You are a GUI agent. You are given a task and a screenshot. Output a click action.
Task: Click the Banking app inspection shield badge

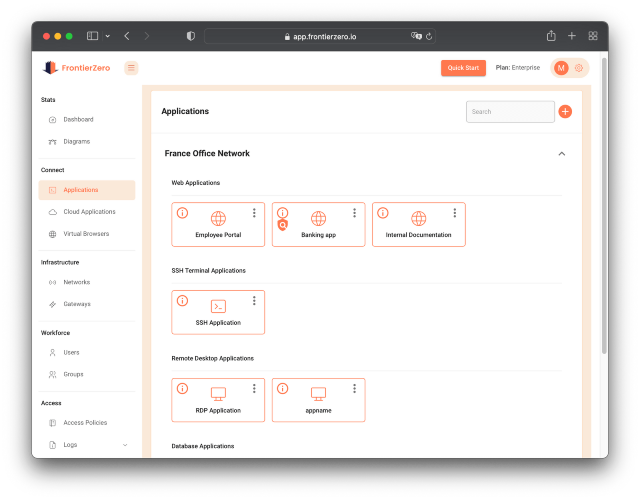click(282, 225)
